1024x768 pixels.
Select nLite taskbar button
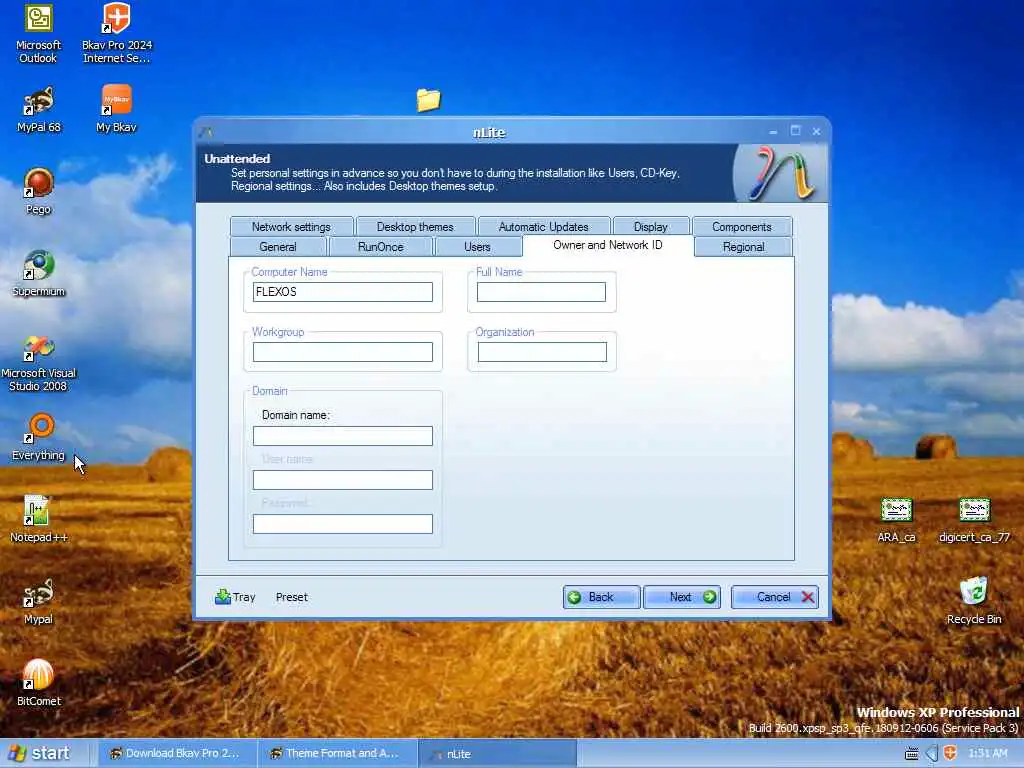[496, 754]
